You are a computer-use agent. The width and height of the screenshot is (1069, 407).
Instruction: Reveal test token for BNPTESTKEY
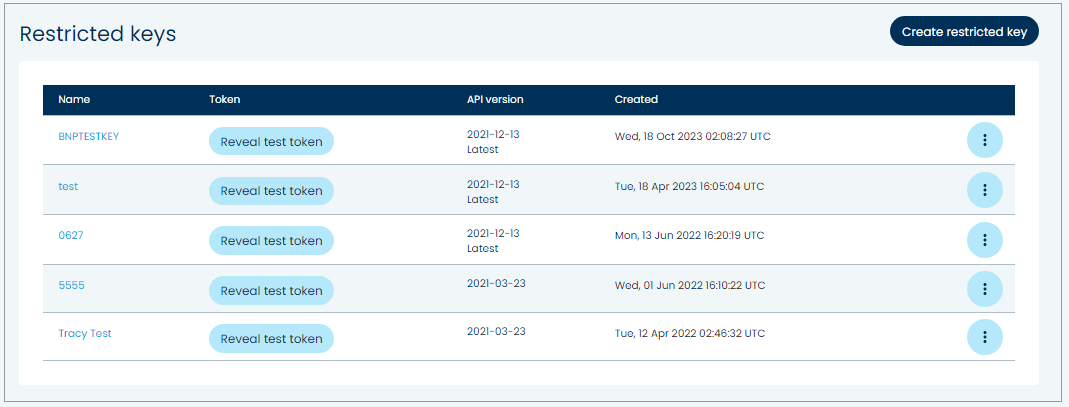click(x=271, y=142)
